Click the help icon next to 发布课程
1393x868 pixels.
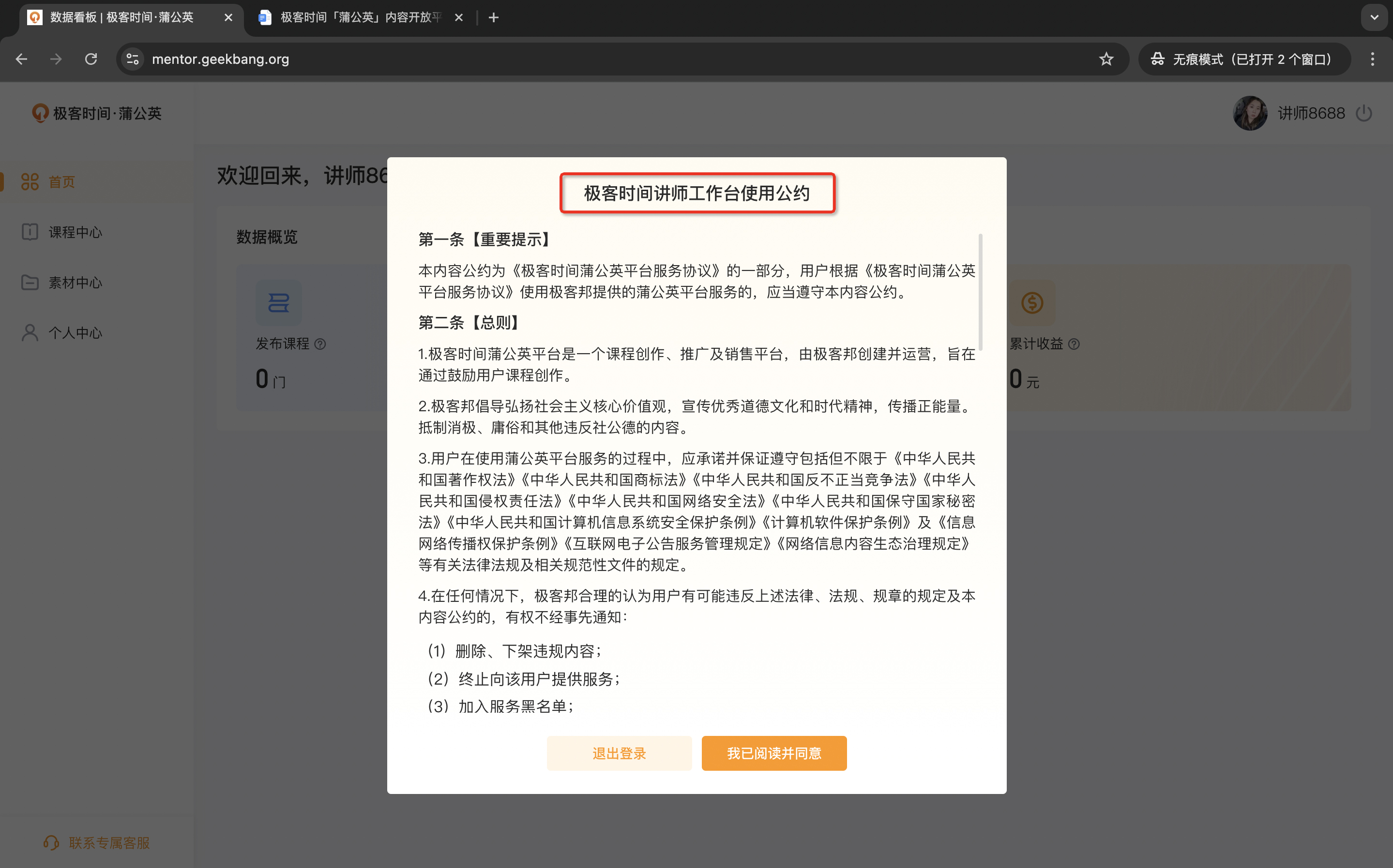pos(320,344)
